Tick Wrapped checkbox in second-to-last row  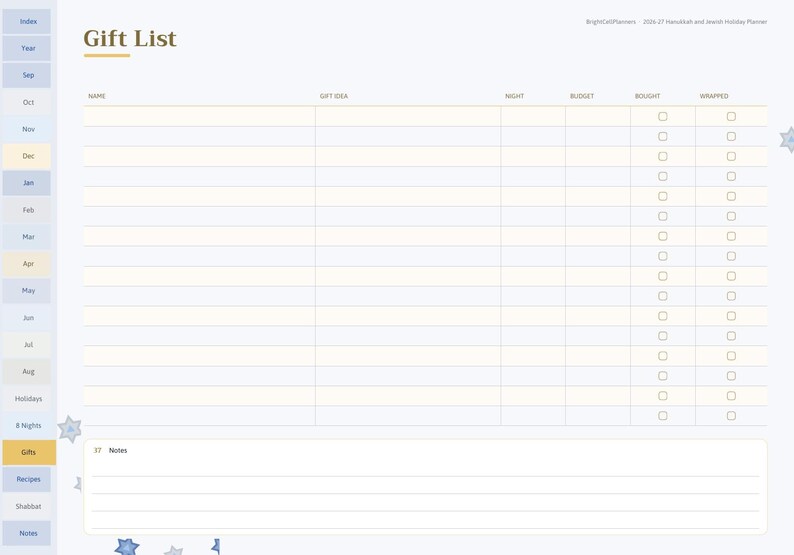click(x=731, y=396)
